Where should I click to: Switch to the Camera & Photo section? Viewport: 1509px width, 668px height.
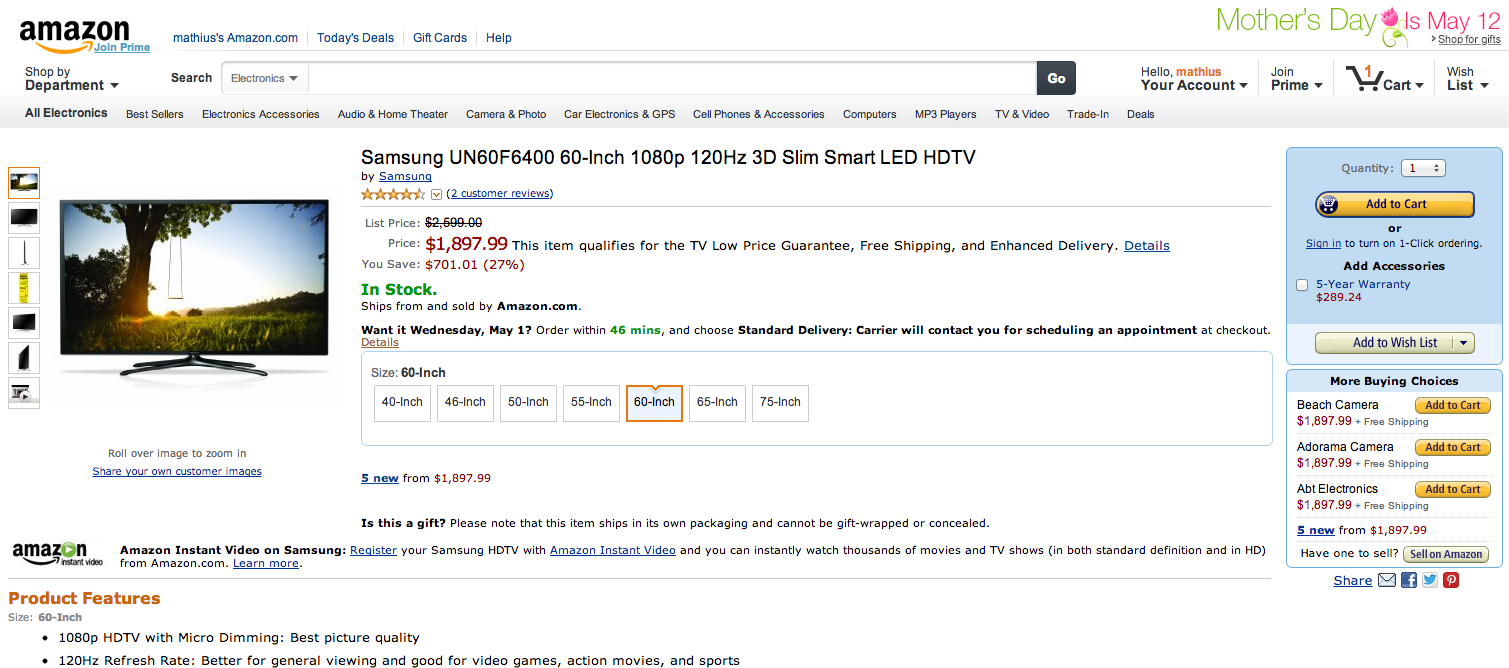pos(506,114)
